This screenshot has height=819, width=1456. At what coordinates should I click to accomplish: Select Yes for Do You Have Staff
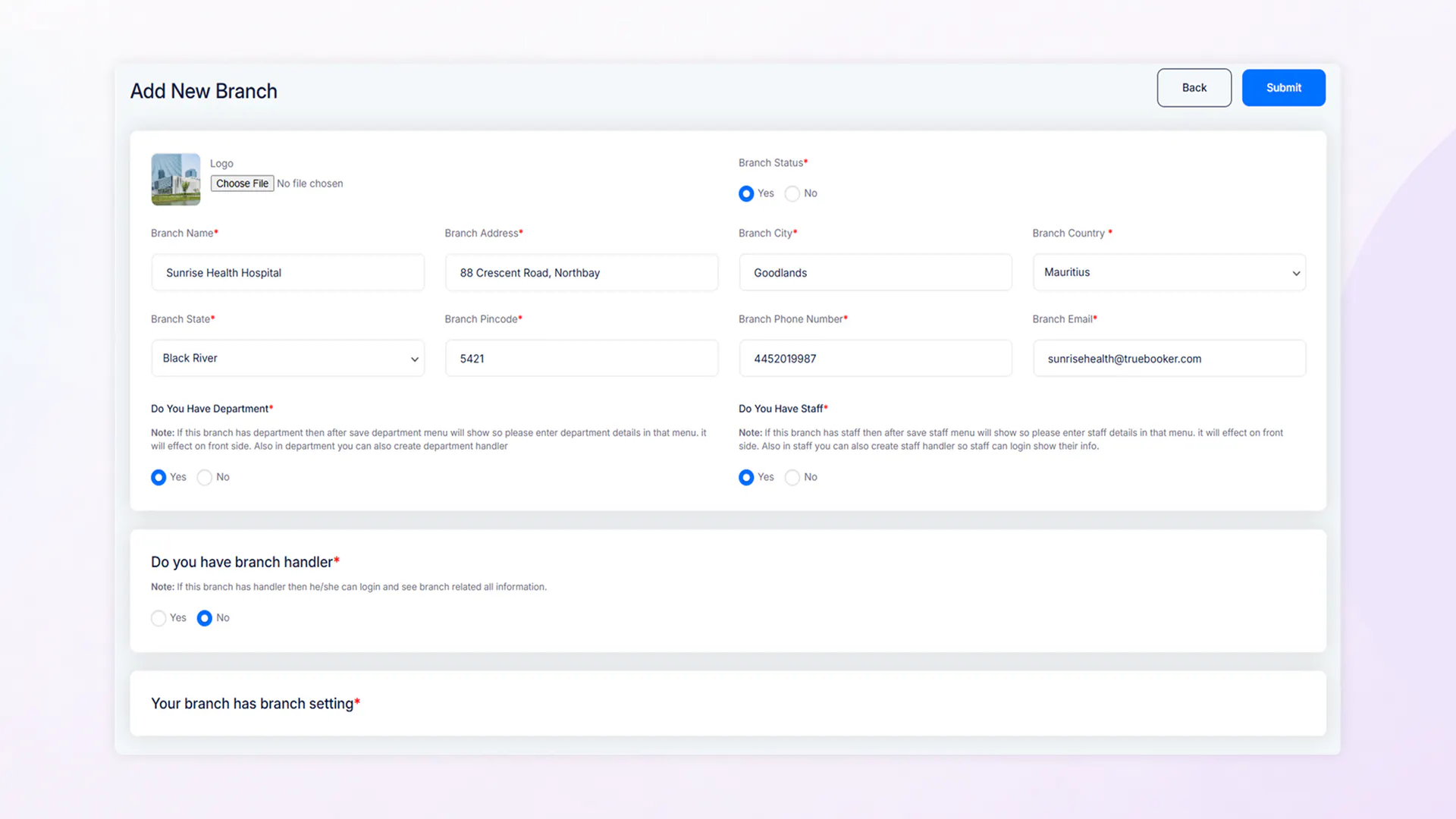(x=746, y=477)
